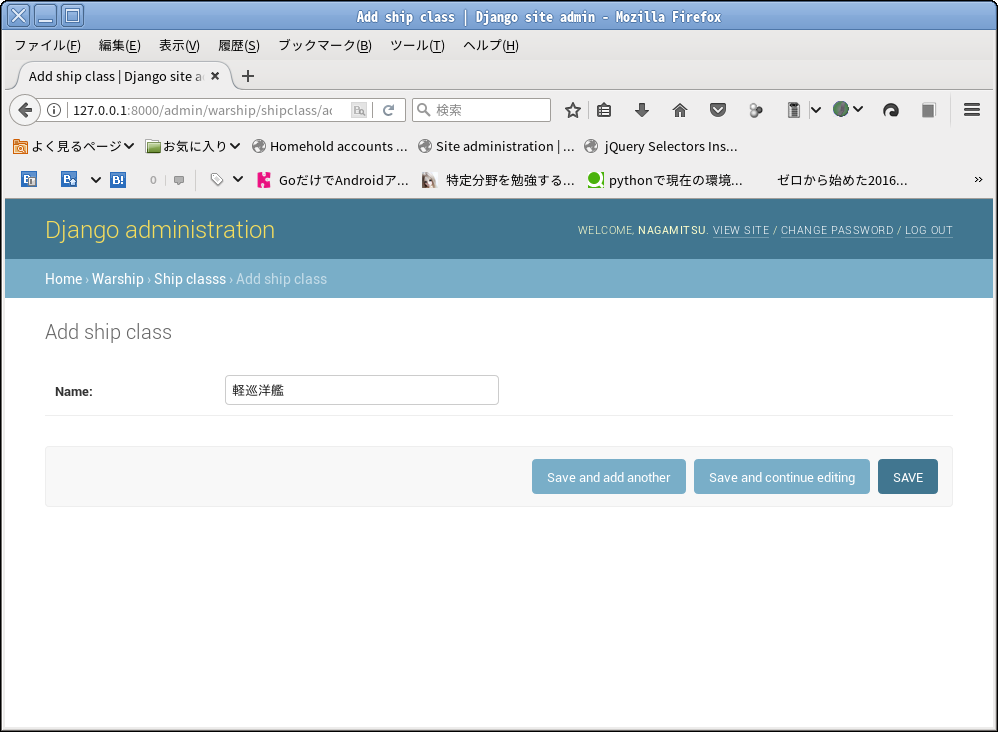Go to Home breadcrumb
Image resolution: width=998 pixels, height=732 pixels.
[x=64, y=279]
